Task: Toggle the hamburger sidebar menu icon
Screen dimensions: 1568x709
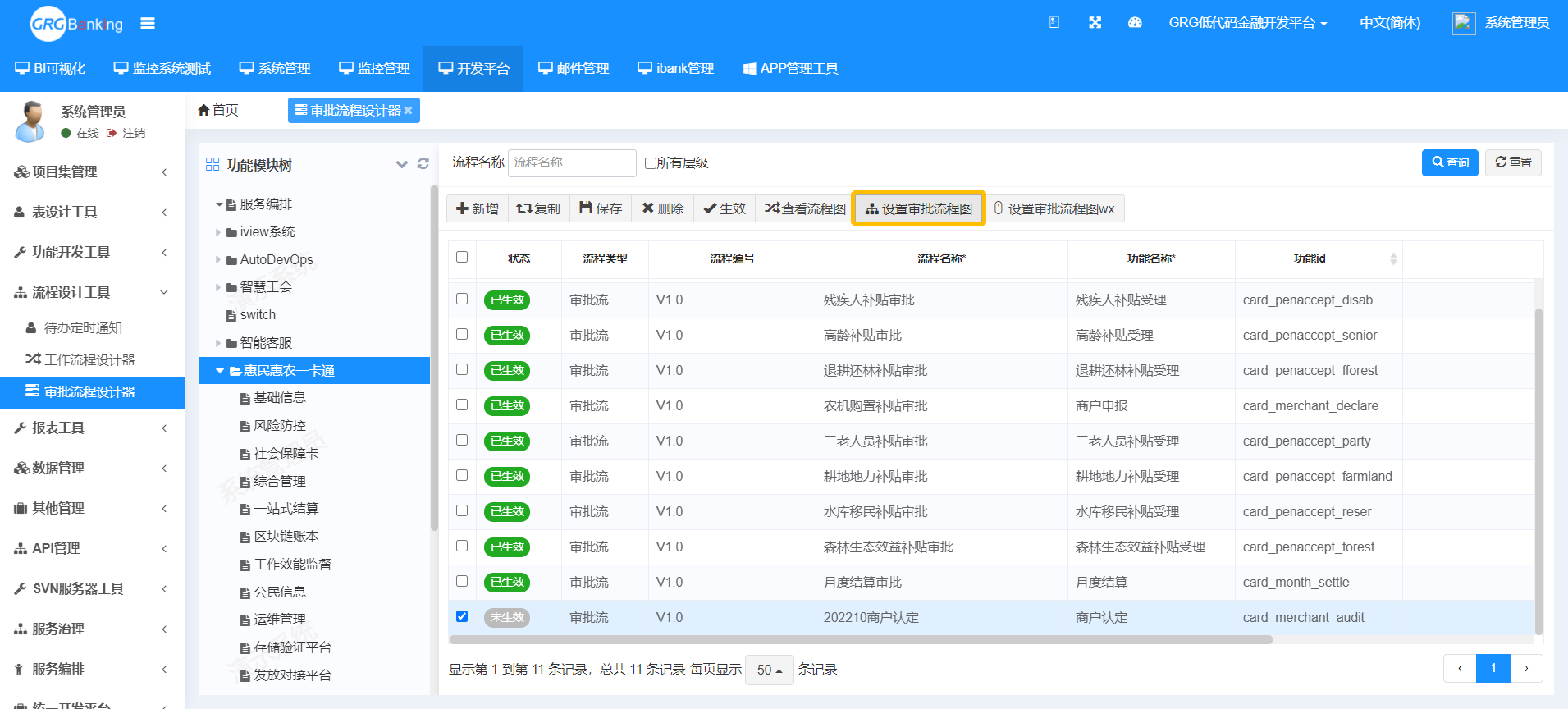Action: 148,23
